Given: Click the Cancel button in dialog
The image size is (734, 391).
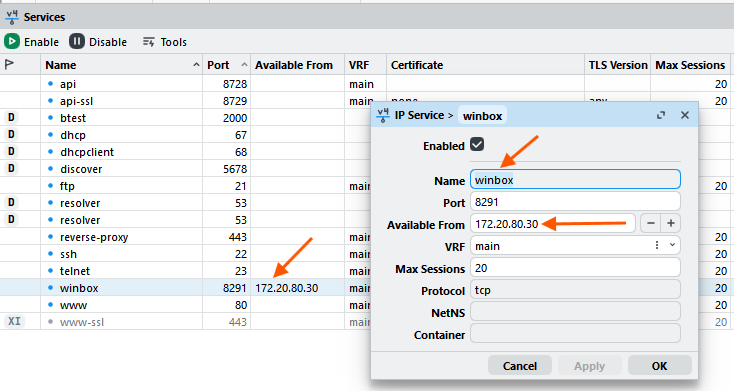Looking at the screenshot, I should [520, 366].
